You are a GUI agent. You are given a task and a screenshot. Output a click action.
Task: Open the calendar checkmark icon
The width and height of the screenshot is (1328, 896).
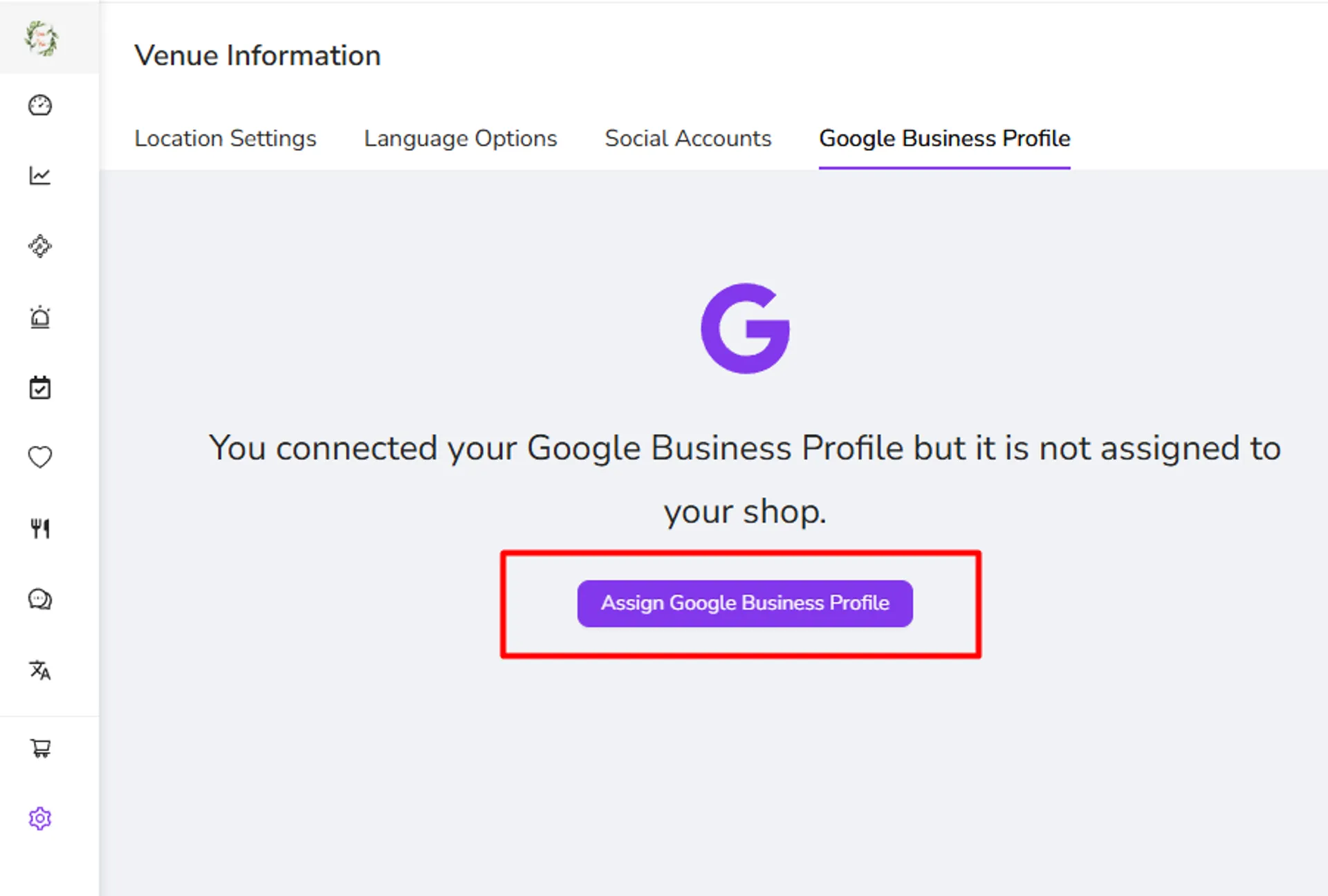[40, 388]
